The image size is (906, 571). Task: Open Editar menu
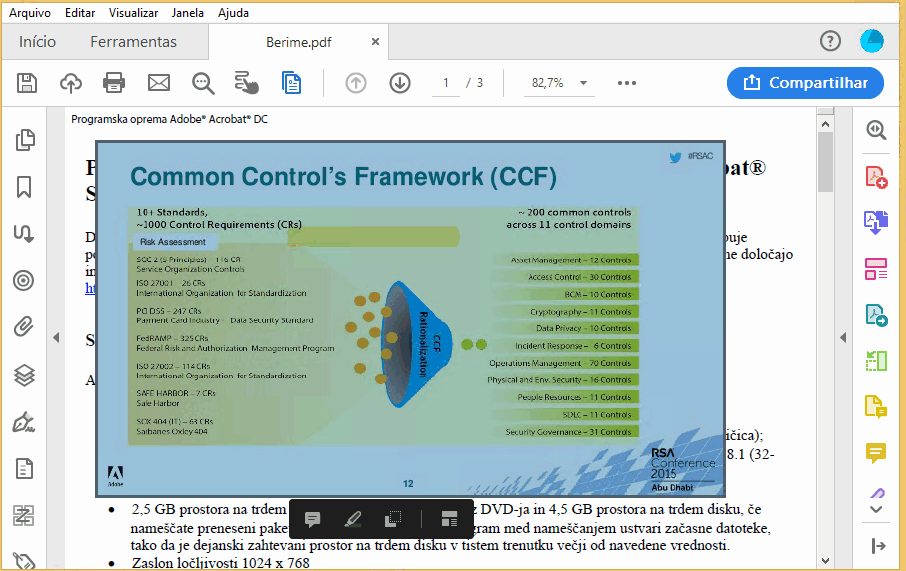click(80, 13)
